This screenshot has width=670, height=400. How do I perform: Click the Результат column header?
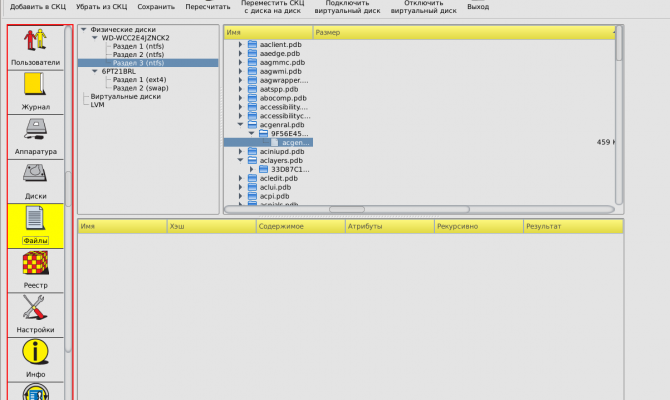click(573, 226)
